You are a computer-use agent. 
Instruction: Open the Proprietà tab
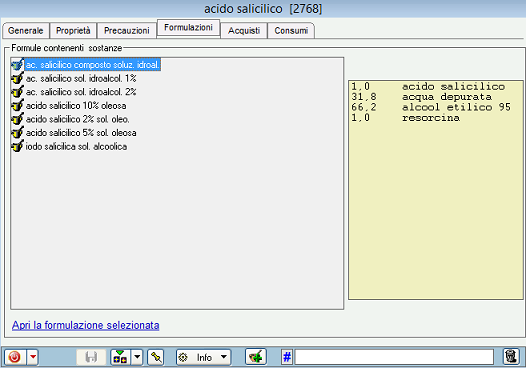point(73,31)
